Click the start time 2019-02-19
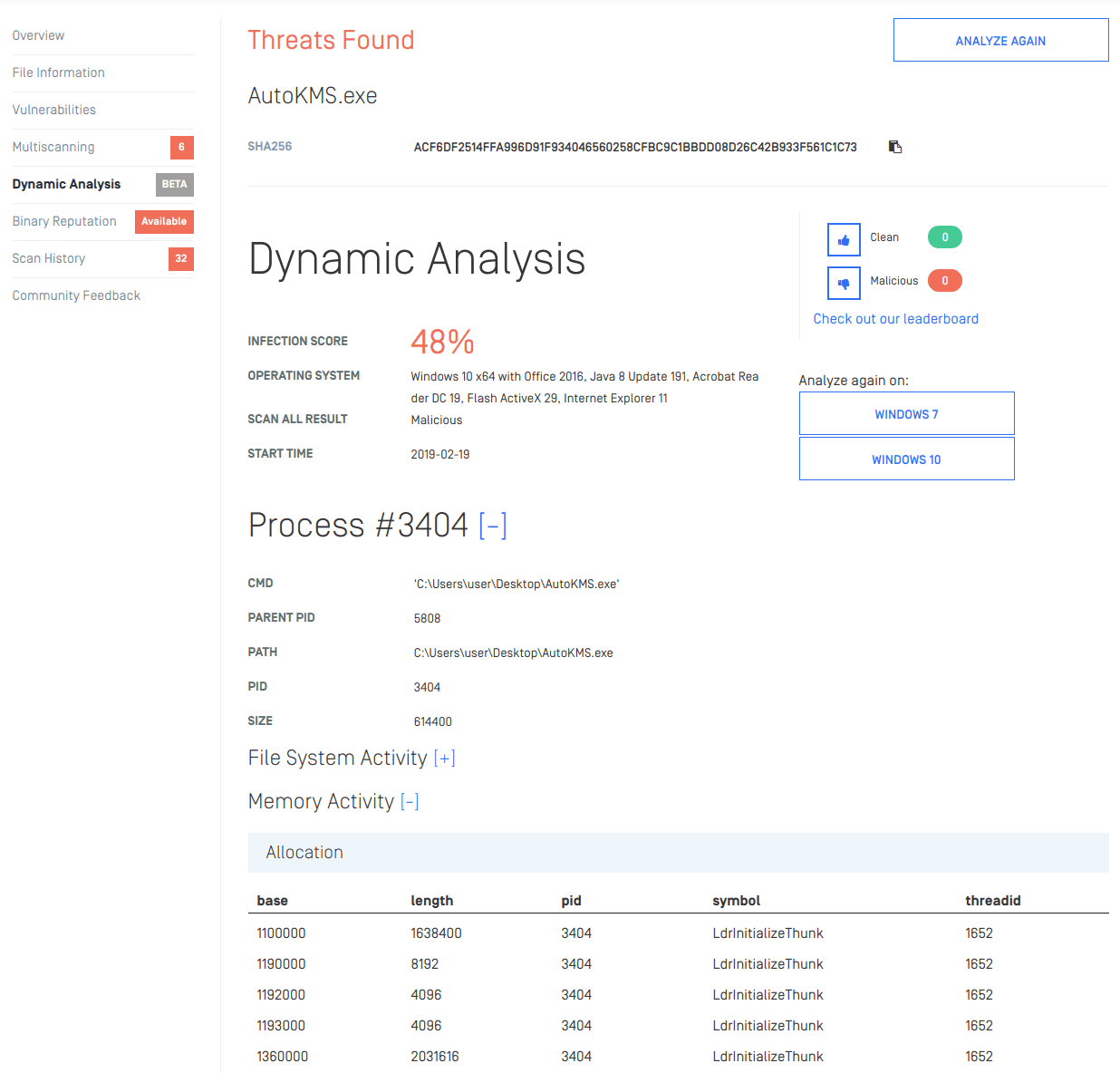Image resolution: width=1120 pixels, height=1073 pixels. pos(440,454)
